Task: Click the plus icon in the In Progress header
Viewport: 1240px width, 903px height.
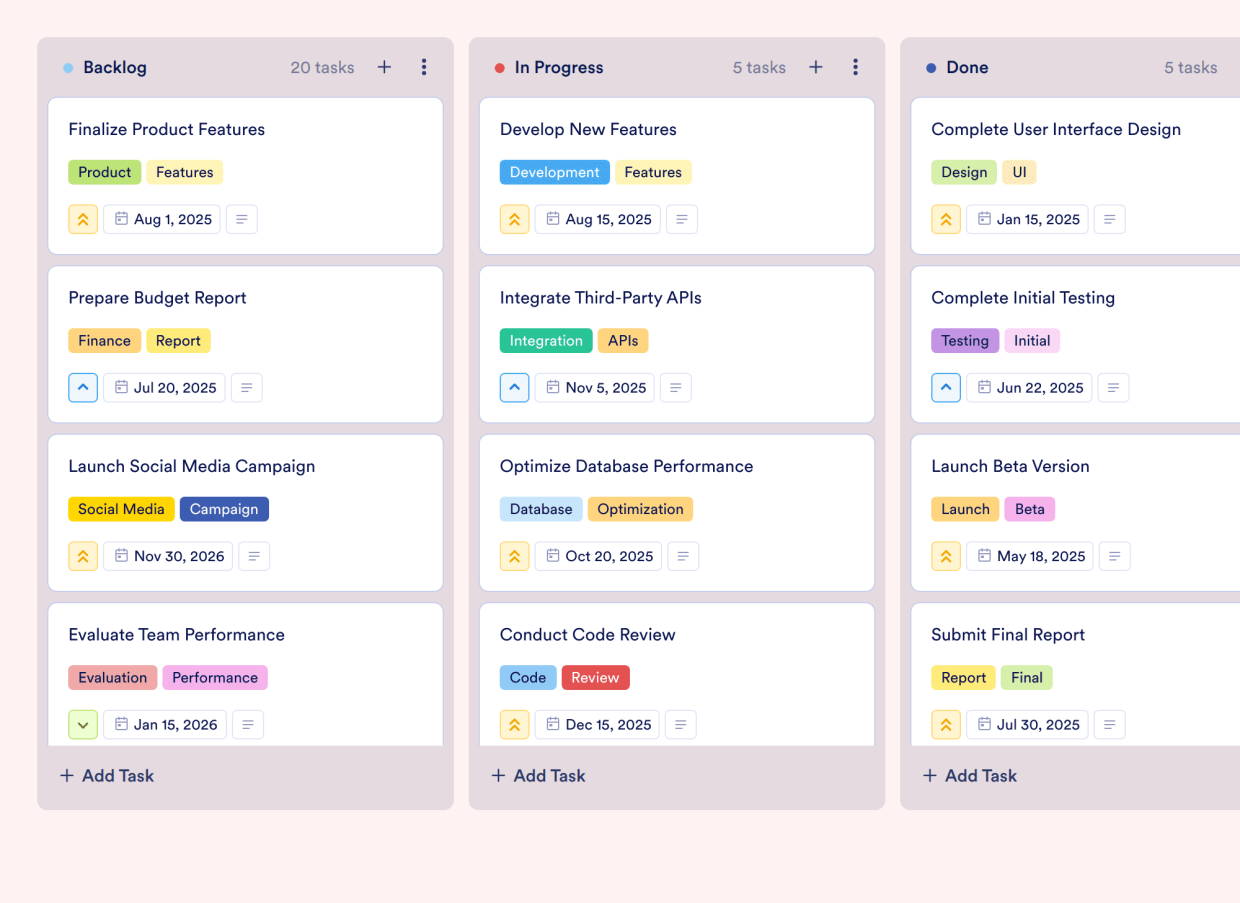Action: (x=815, y=67)
